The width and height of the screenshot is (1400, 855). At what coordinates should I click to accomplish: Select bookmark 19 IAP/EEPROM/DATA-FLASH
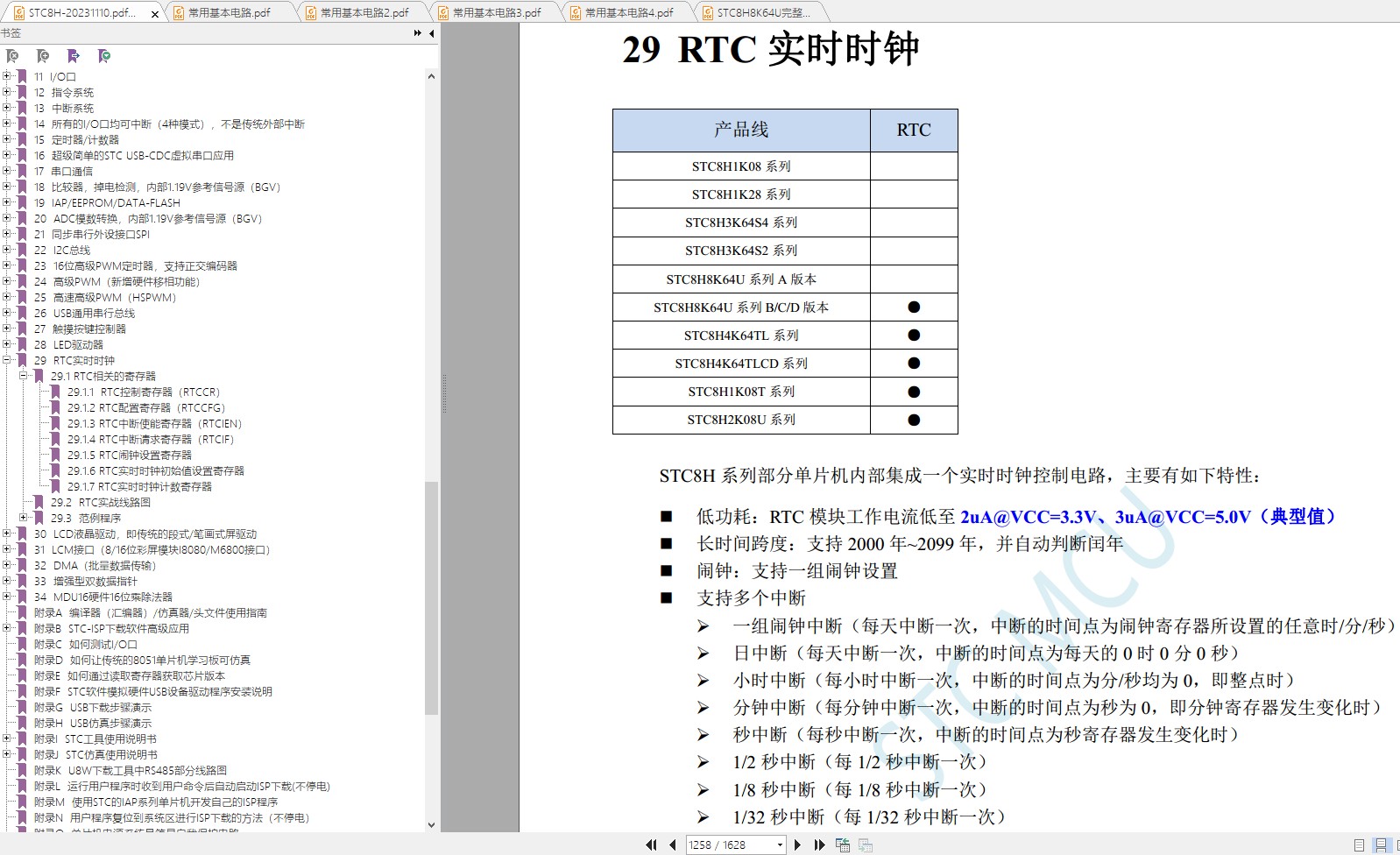click(107, 202)
